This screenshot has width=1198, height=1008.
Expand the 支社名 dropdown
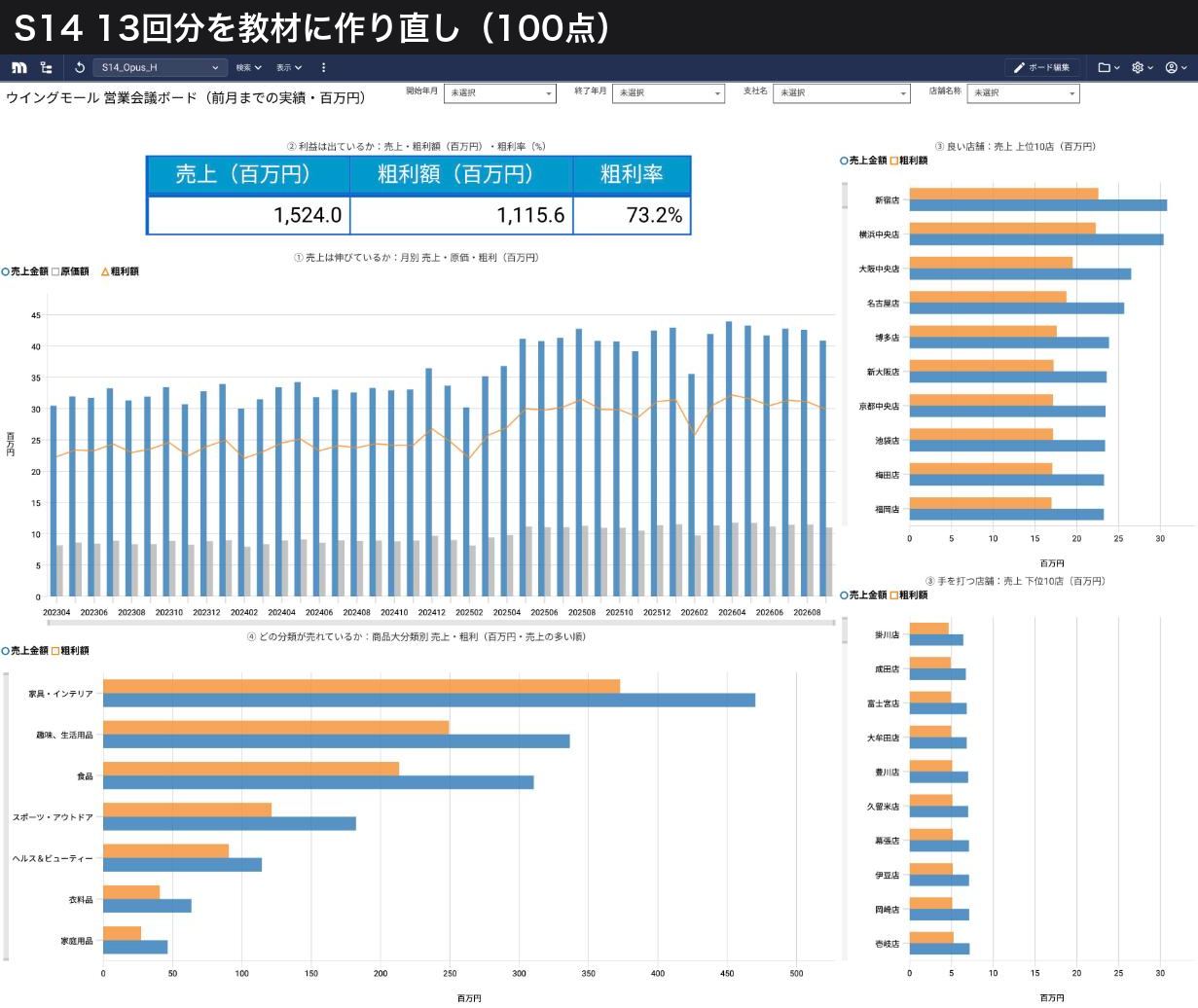pos(842,93)
